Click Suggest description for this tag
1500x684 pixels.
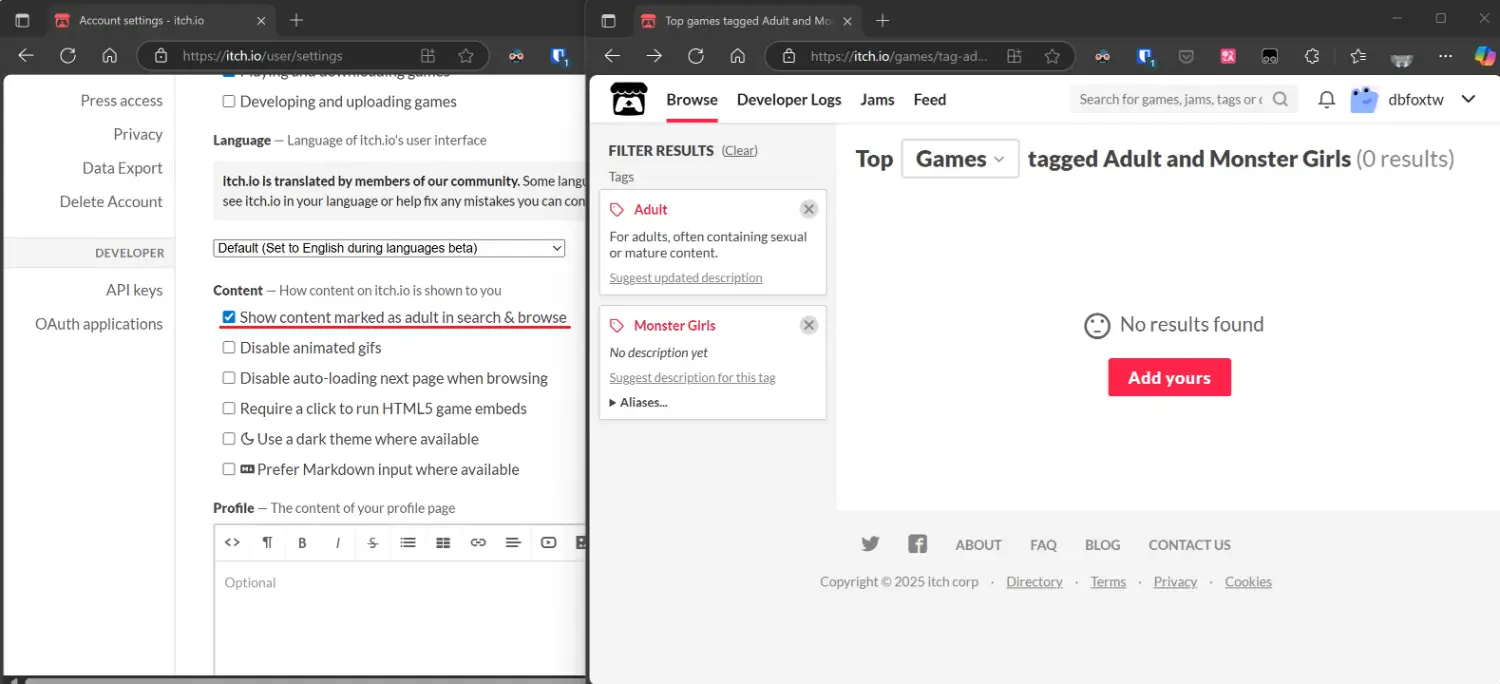point(692,378)
